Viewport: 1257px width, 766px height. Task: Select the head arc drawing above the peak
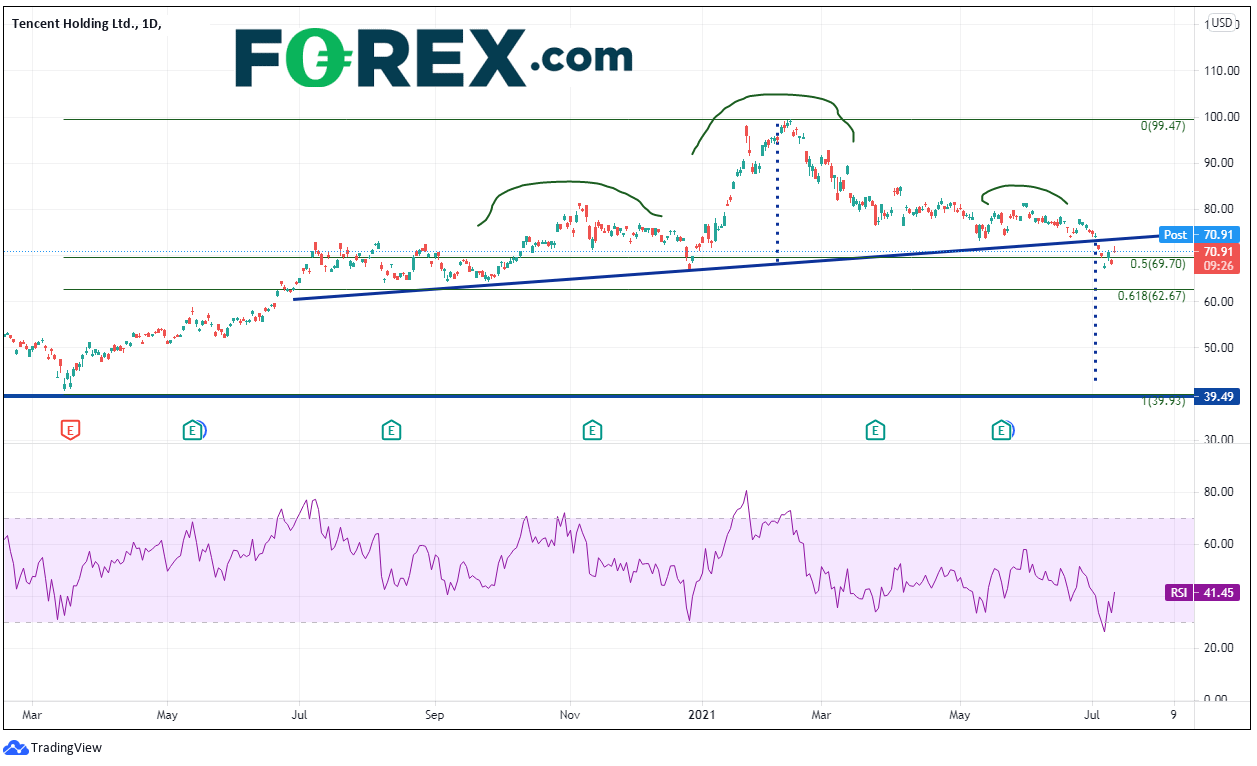[772, 95]
